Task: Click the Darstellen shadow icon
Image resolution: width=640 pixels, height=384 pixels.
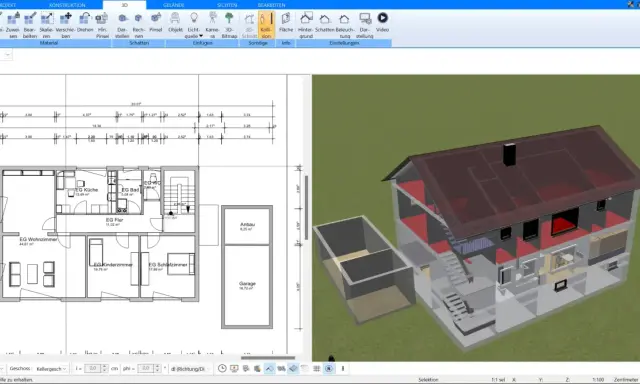Action: pyautogui.click(x=122, y=25)
